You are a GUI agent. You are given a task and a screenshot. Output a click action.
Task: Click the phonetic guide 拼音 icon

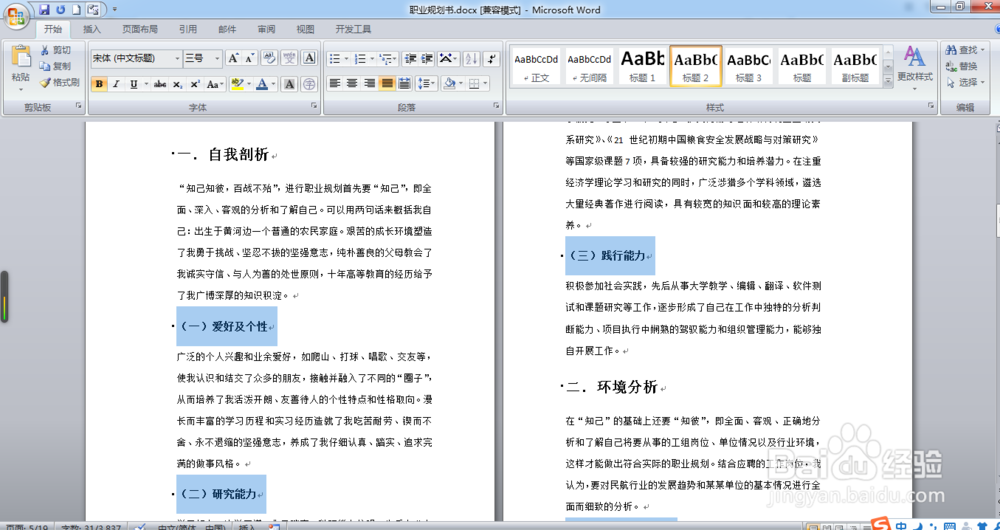click(290, 58)
